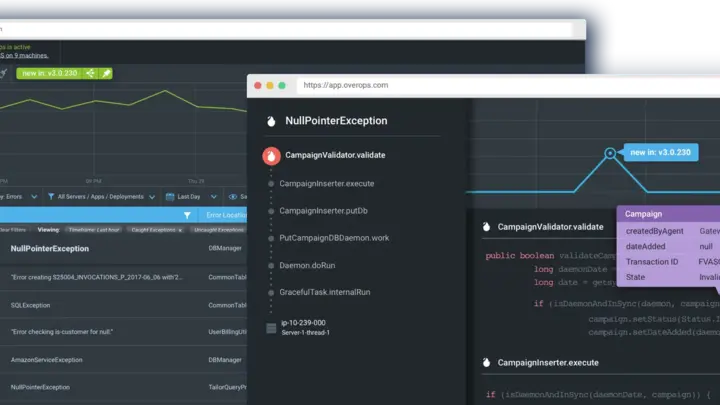This screenshot has height=405, width=720.
Task: Open the All Servers / Apps / Deployments dropdown
Action: [x=99, y=197]
